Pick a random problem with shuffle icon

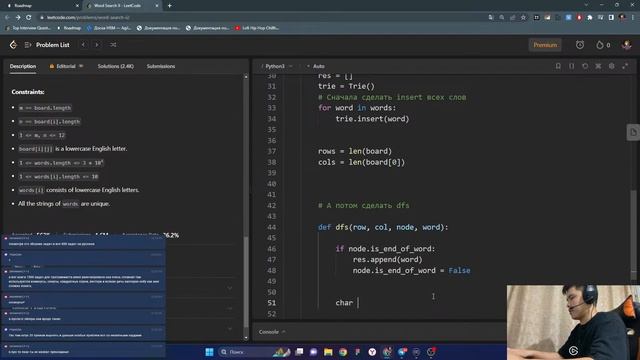coord(113,45)
